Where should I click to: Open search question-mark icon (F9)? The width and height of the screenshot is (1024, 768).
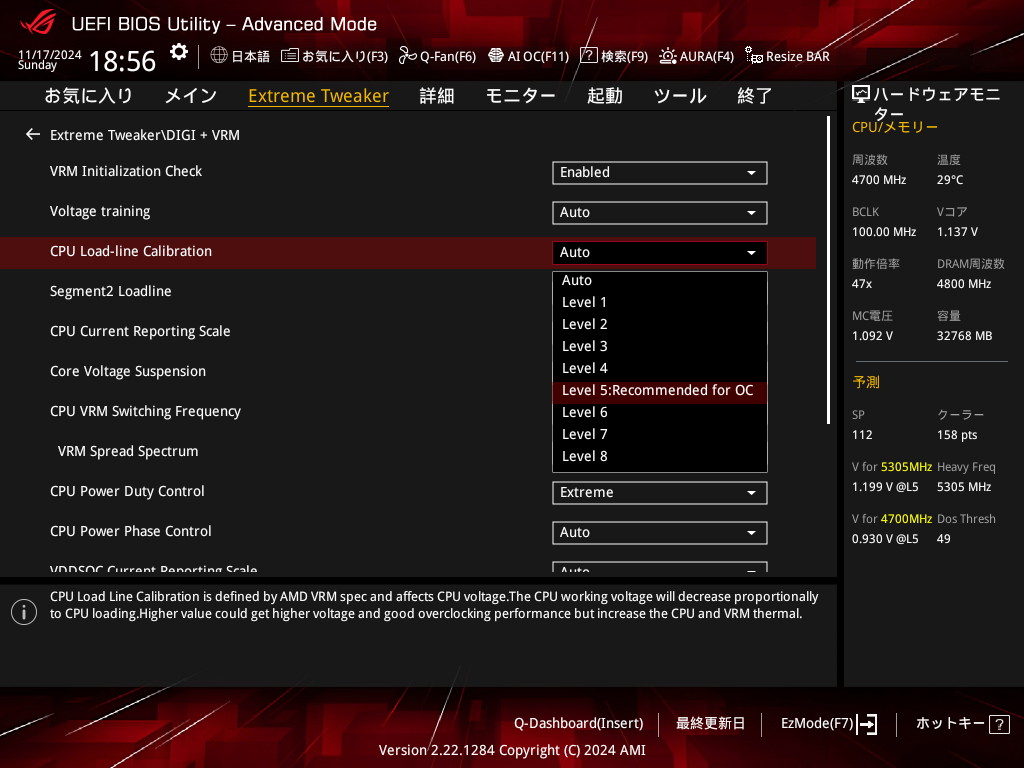[588, 56]
